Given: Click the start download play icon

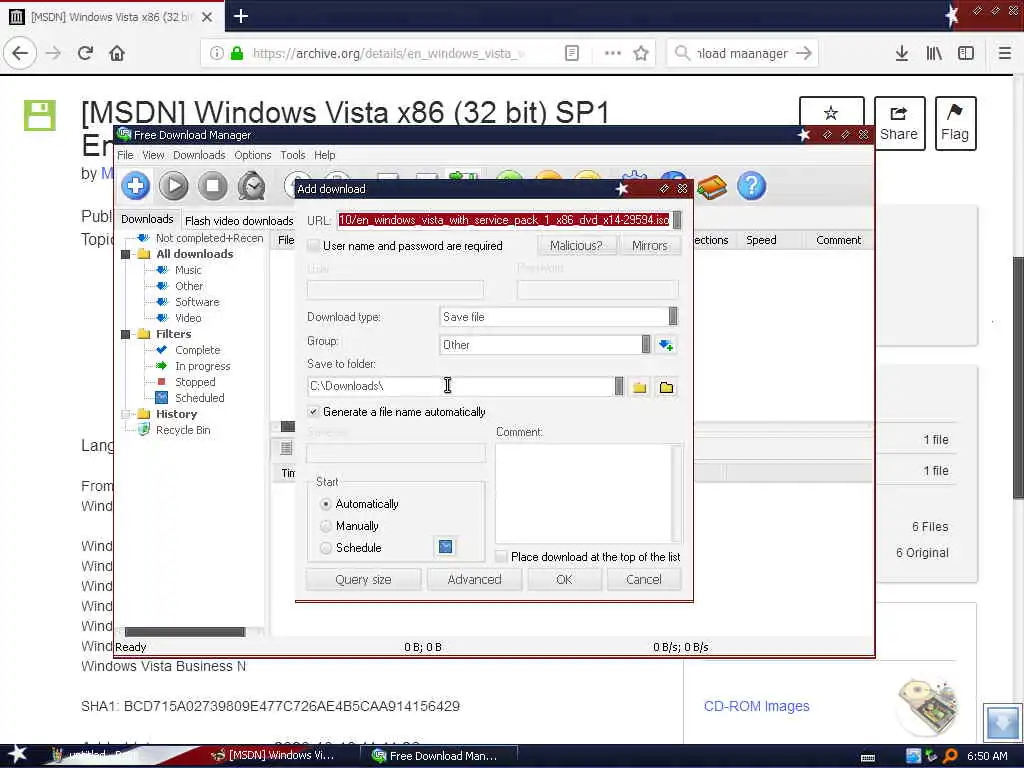Looking at the screenshot, I should [174, 186].
